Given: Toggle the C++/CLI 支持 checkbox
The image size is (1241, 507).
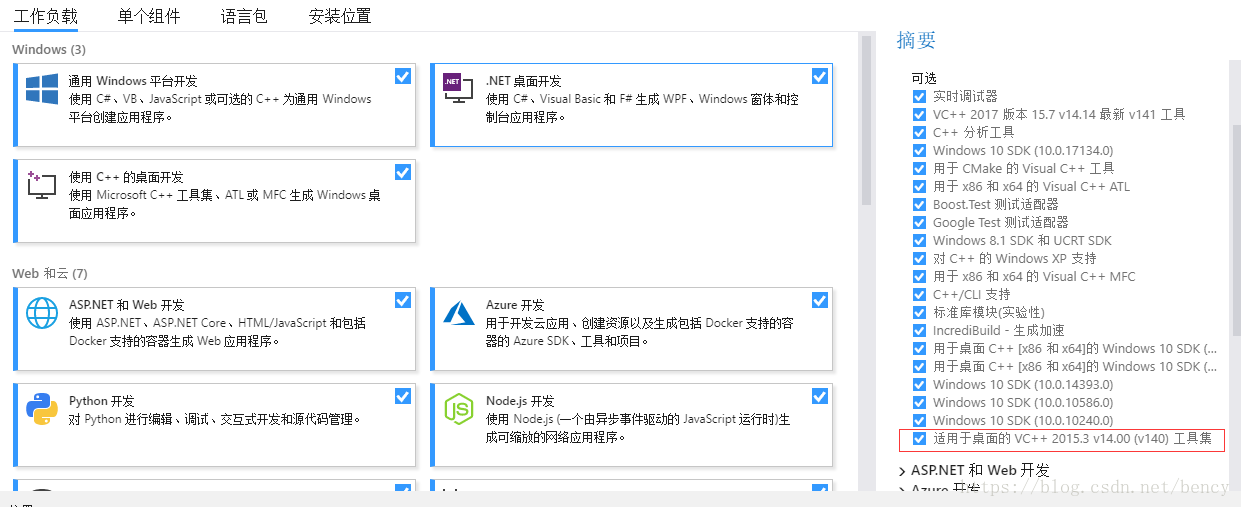Looking at the screenshot, I should (919, 294).
